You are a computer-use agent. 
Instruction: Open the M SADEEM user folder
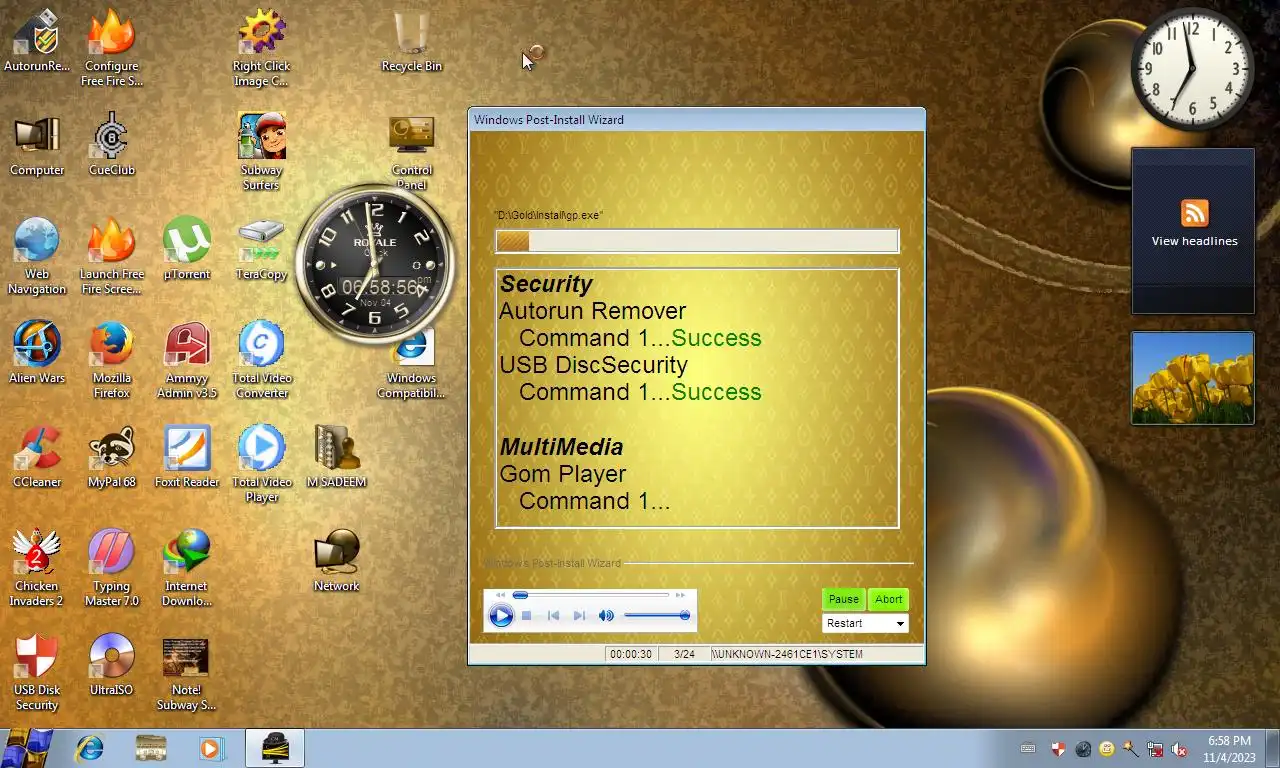[336, 458]
